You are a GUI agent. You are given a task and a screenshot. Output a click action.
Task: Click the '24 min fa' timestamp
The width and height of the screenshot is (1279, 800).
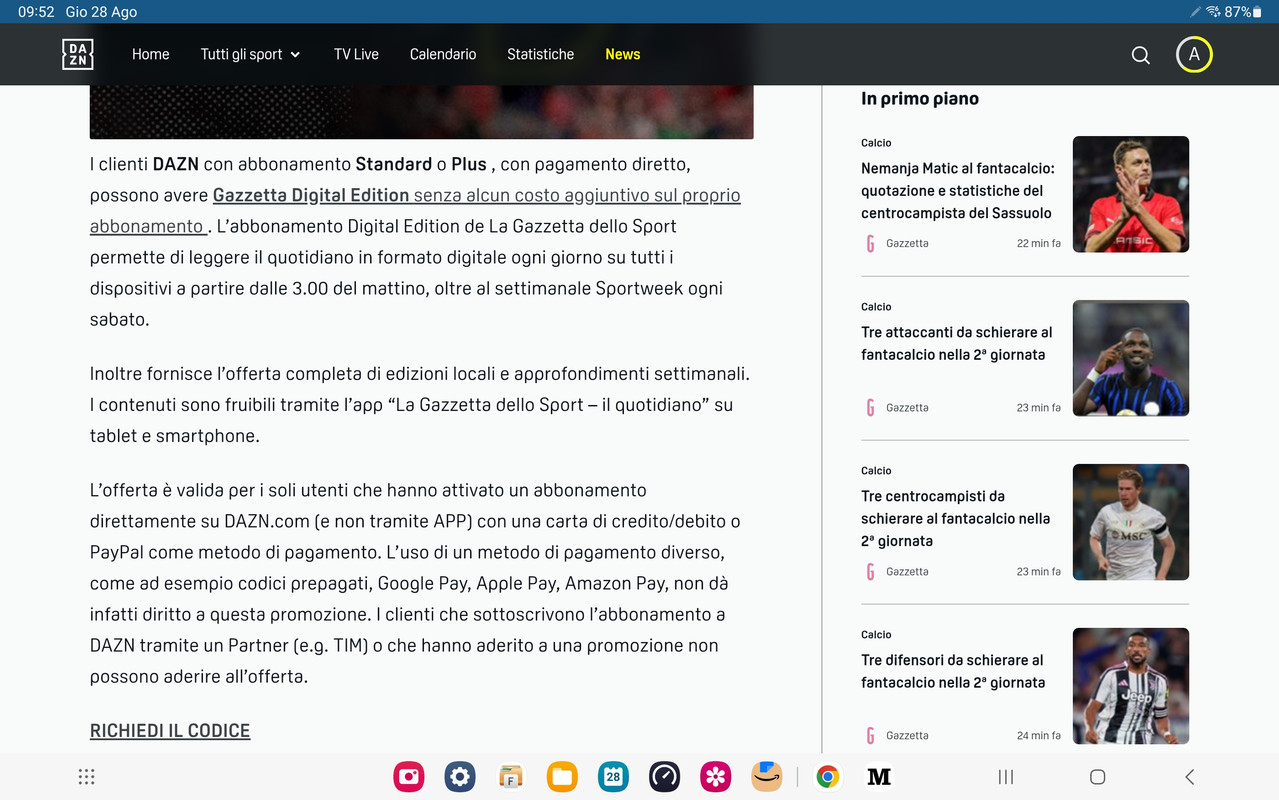pos(1039,735)
